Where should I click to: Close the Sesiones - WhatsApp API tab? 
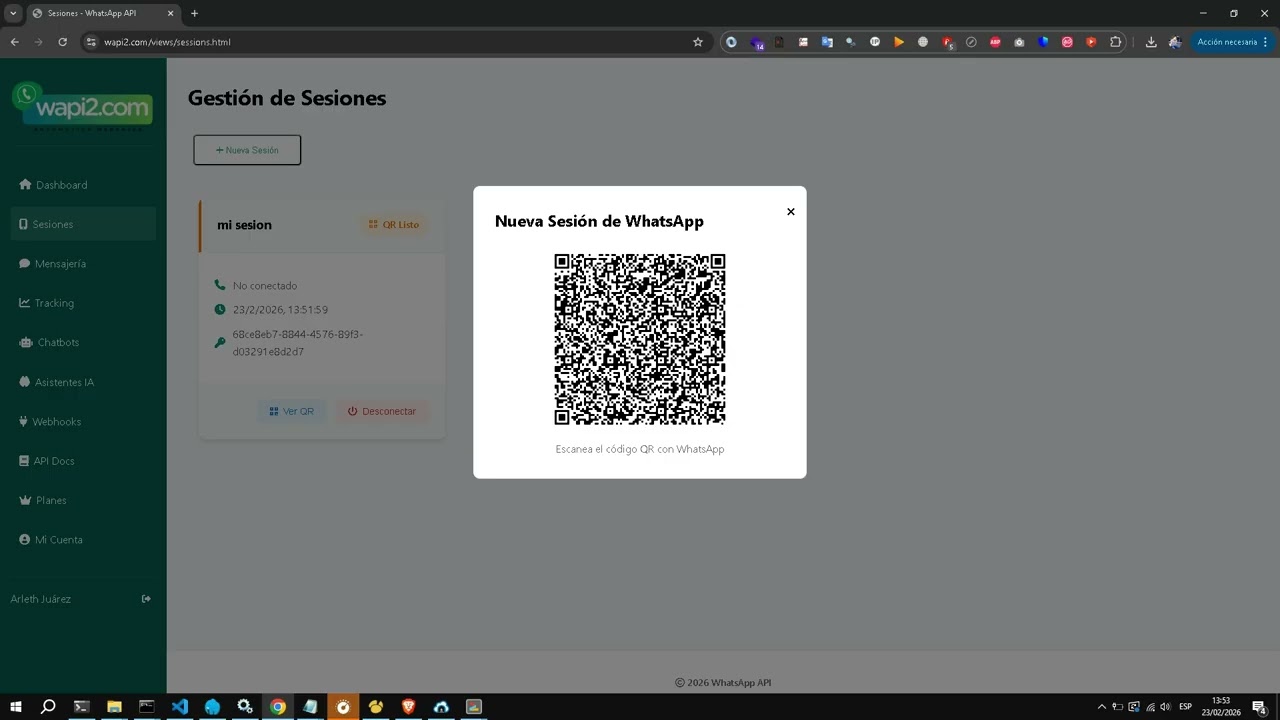click(x=170, y=13)
